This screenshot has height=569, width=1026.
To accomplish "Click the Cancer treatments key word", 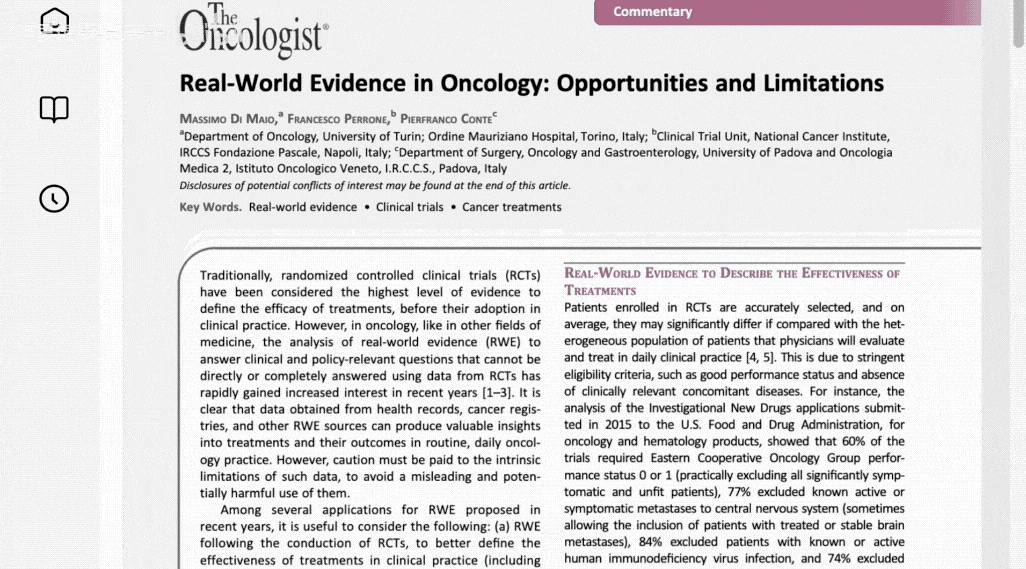I will tap(512, 207).
